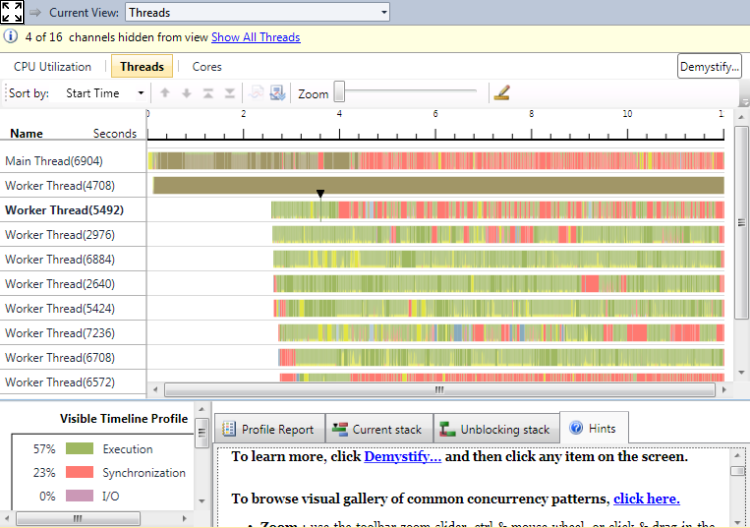Click the red Synchronization color swatch
This screenshot has height=528, width=750.
click(x=79, y=473)
